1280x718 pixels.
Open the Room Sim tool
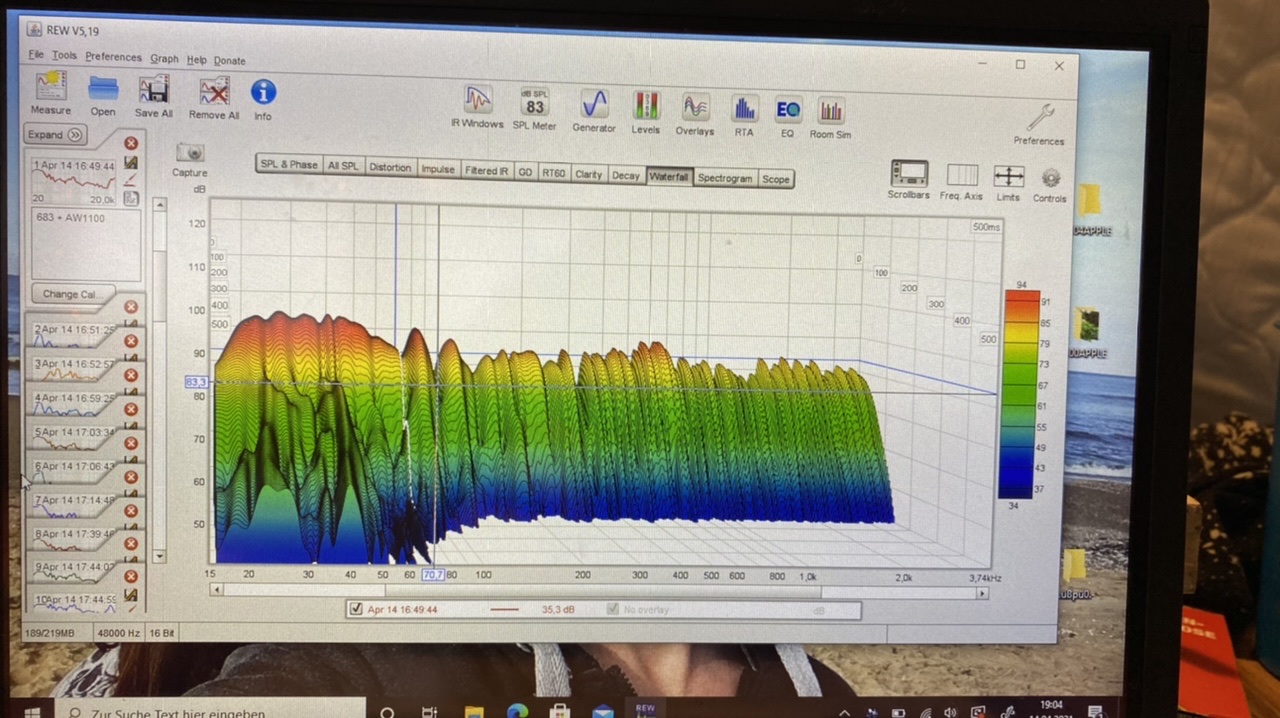[x=830, y=112]
